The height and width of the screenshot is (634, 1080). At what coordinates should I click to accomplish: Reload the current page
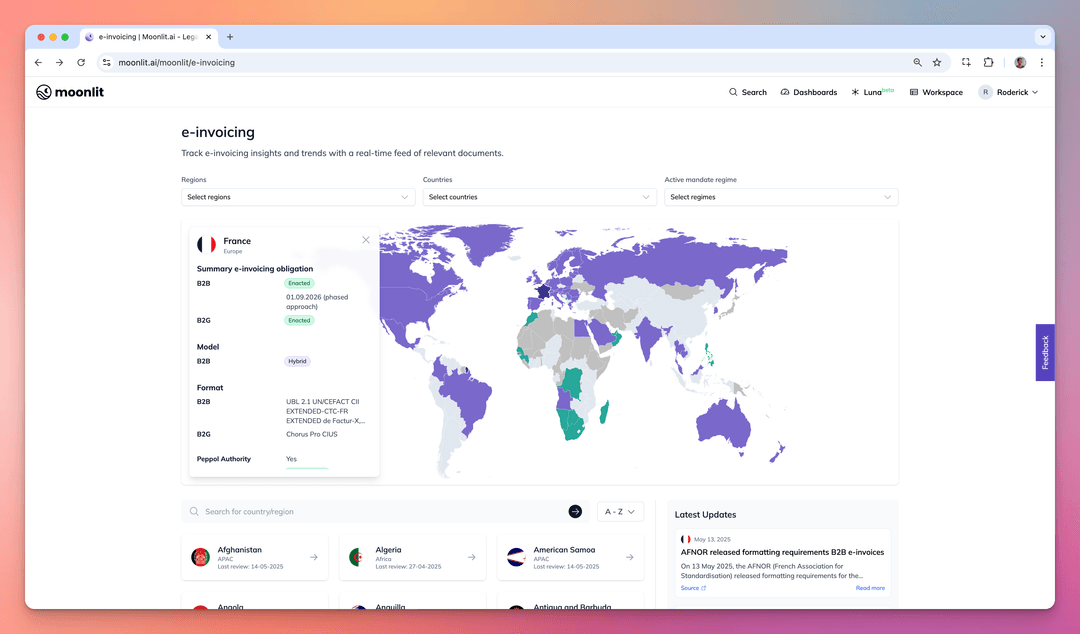click(x=81, y=62)
